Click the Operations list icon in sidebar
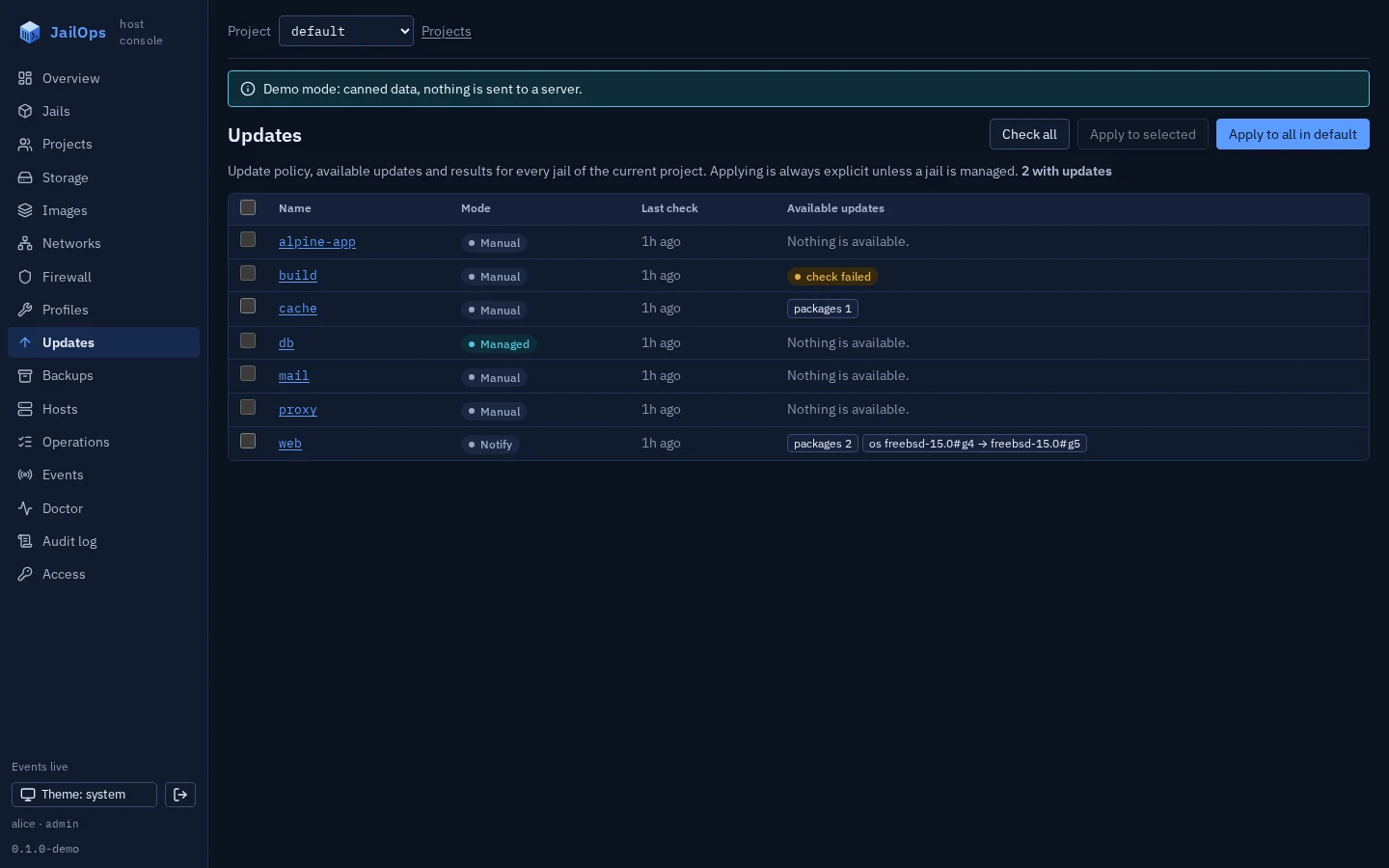Image resolution: width=1389 pixels, height=868 pixels. pyautogui.click(x=25, y=442)
